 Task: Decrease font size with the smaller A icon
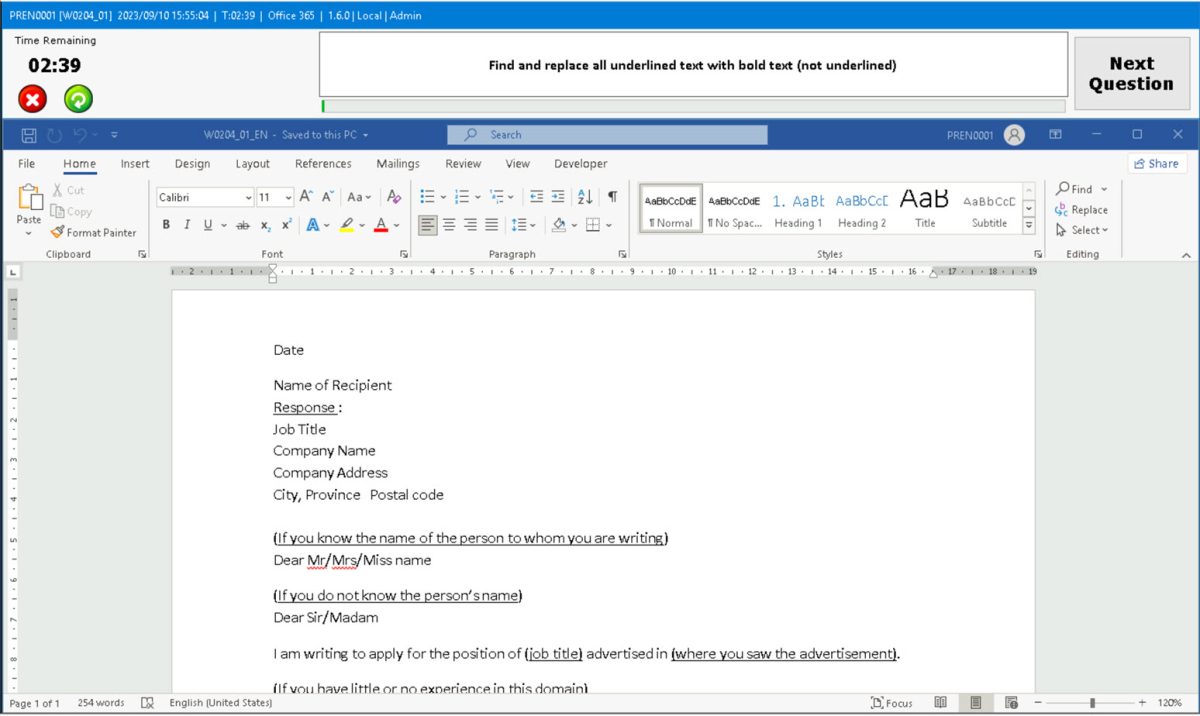(328, 197)
